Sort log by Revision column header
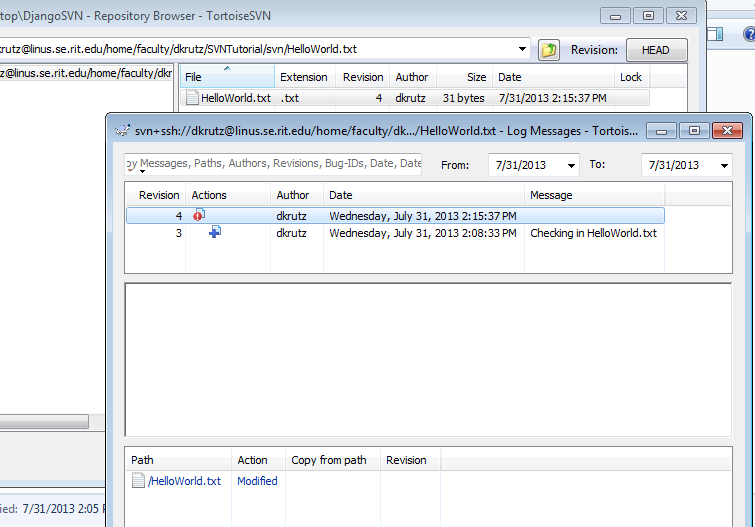Viewport: 755px width, 527px height. tap(156, 195)
